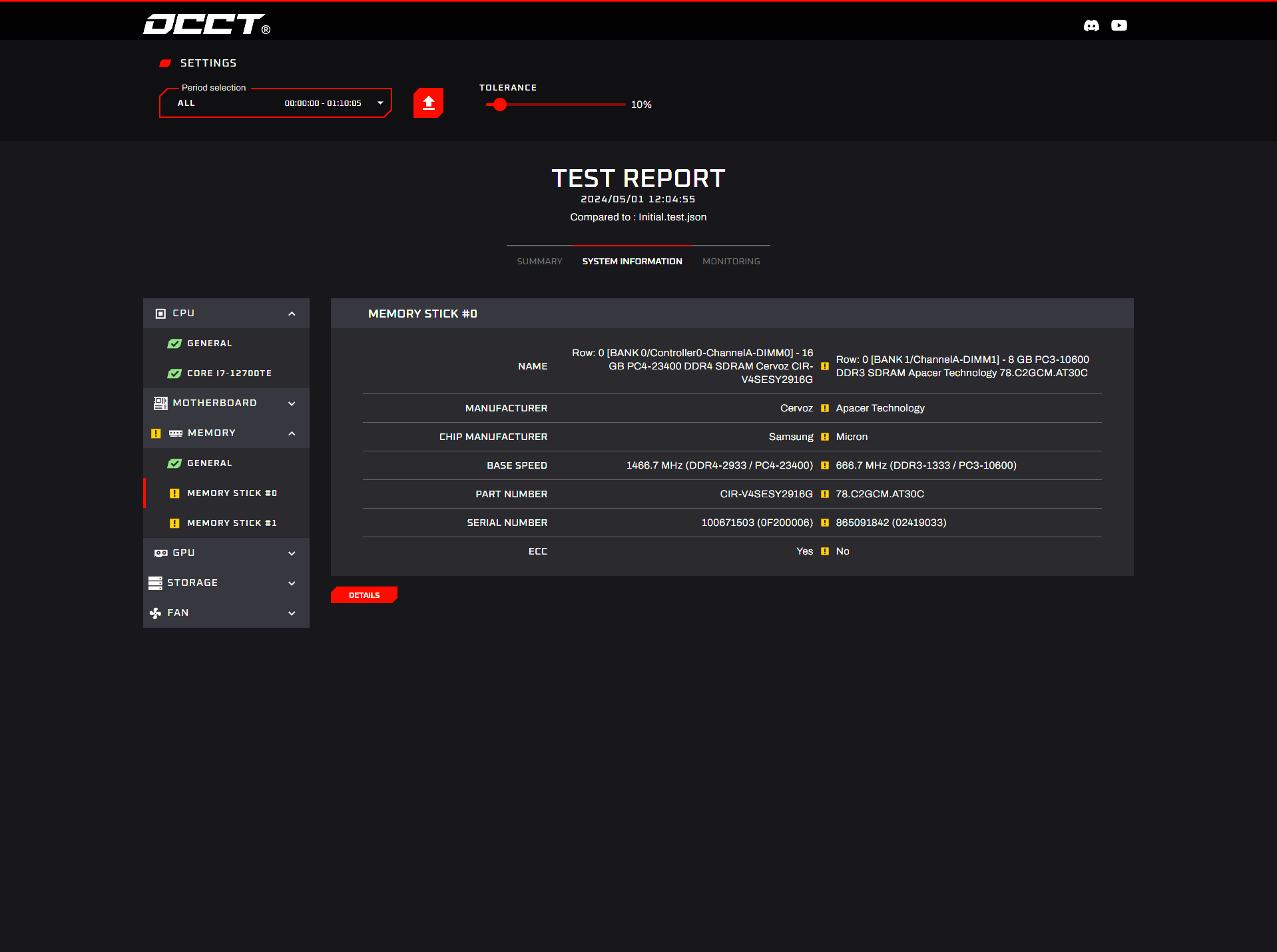Image resolution: width=1277 pixels, height=952 pixels.
Task: Click the Tolerance slider track
Action: [556, 105]
